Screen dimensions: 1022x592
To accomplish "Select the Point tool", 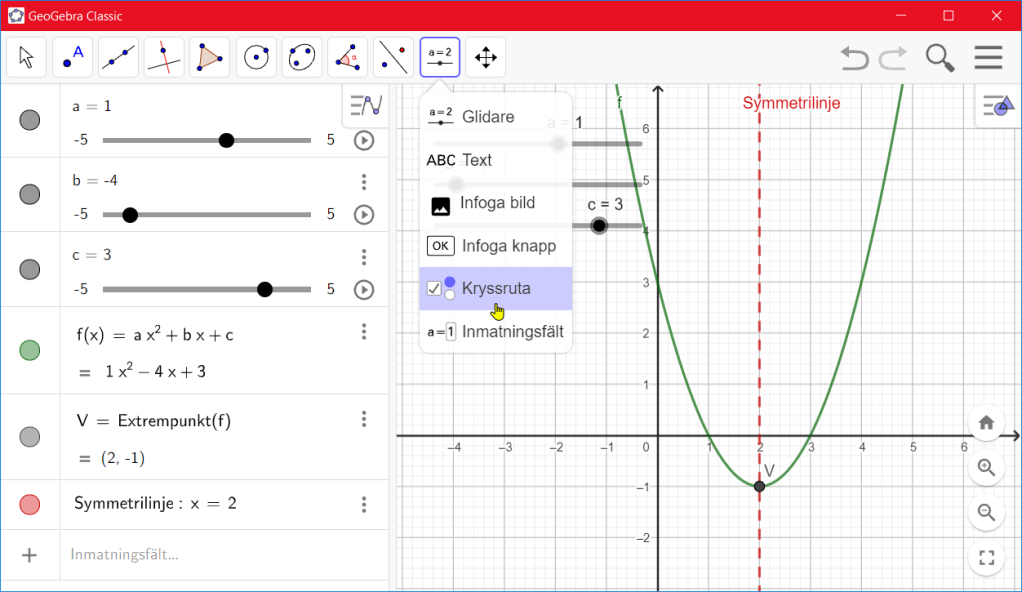I will (72, 58).
